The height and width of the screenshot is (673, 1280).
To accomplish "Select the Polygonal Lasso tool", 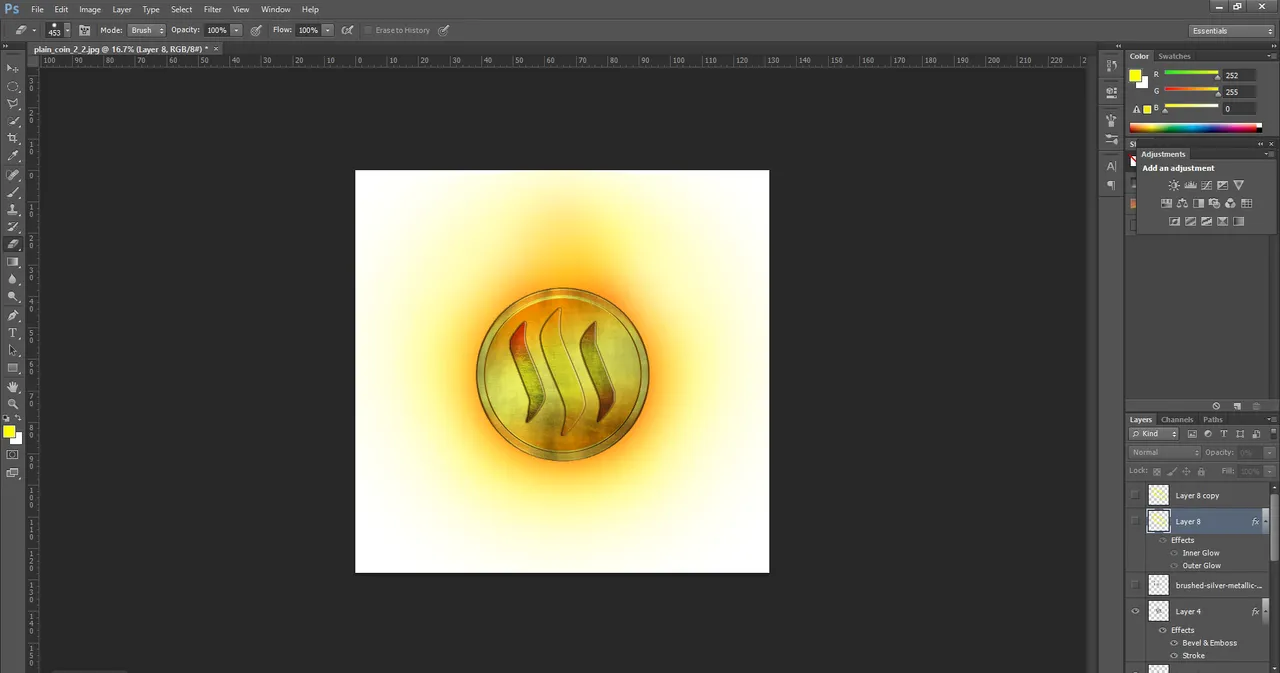I will [13, 103].
